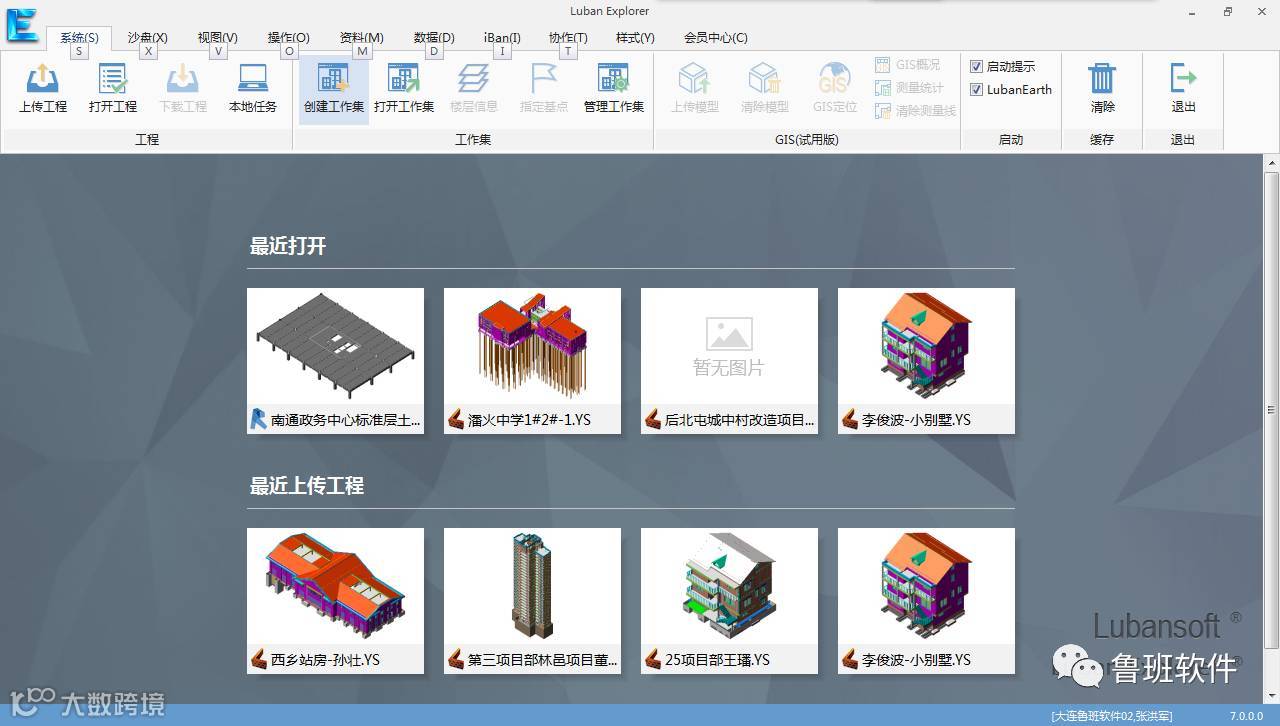
Task: Uncheck the LubanEarth checkbox
Action: 977,90
